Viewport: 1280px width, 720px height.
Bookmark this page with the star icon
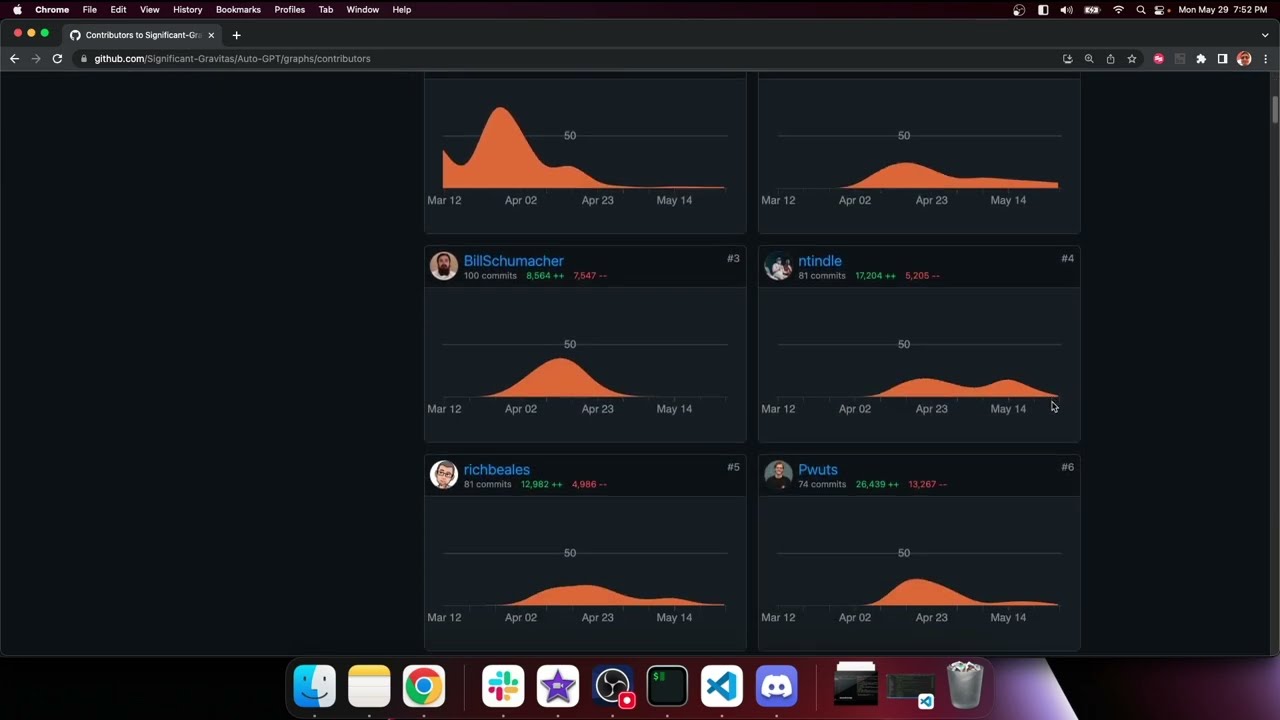click(x=1132, y=59)
